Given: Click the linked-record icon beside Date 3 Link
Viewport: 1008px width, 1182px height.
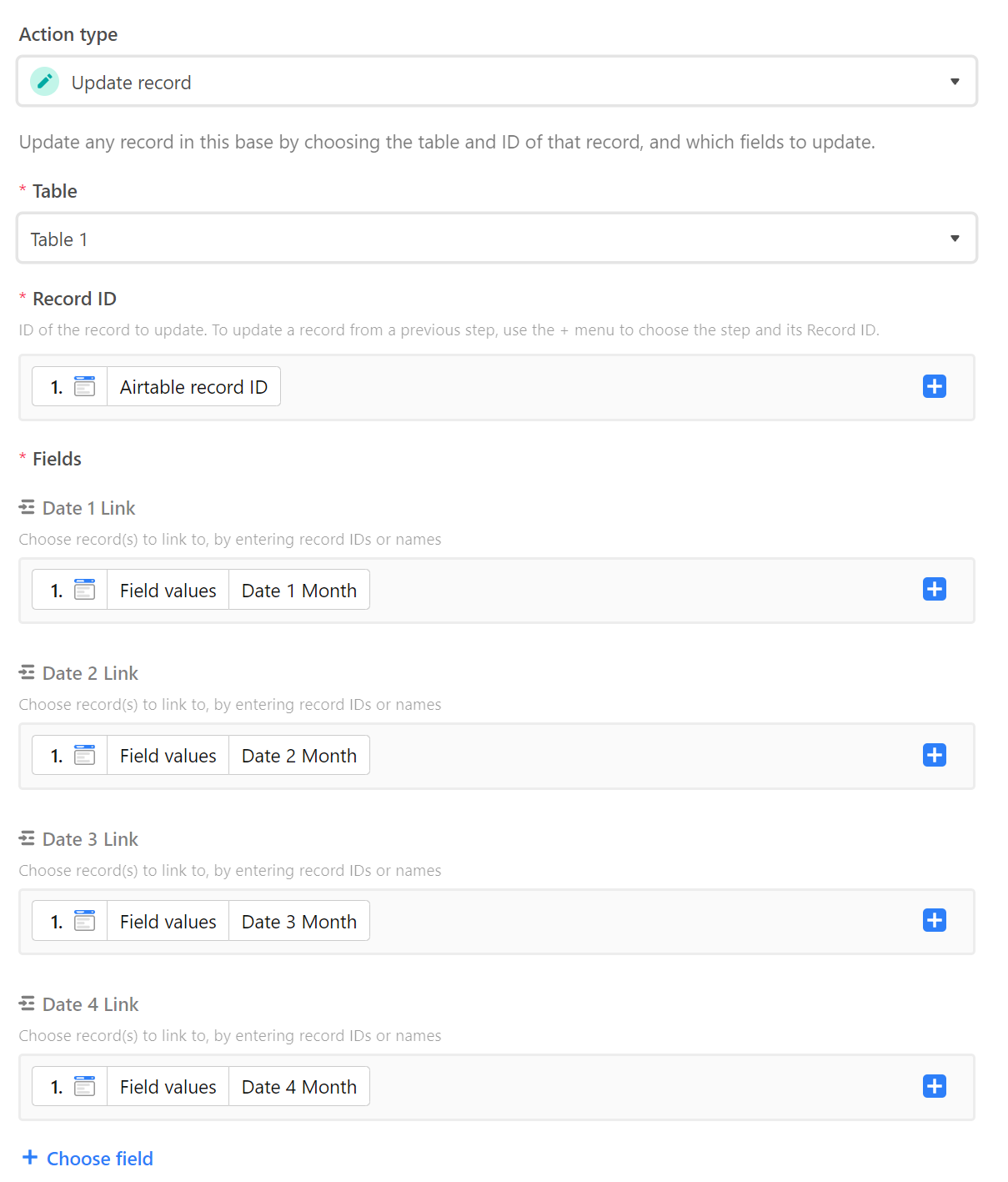Looking at the screenshot, I should pyautogui.click(x=27, y=838).
